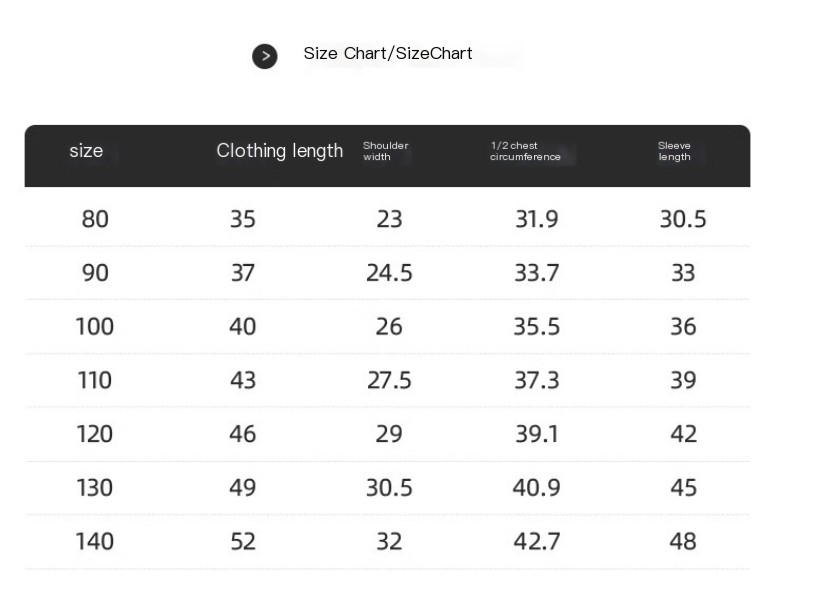Select the size 100 row label
The width and height of the screenshot is (837, 615).
coord(95,327)
